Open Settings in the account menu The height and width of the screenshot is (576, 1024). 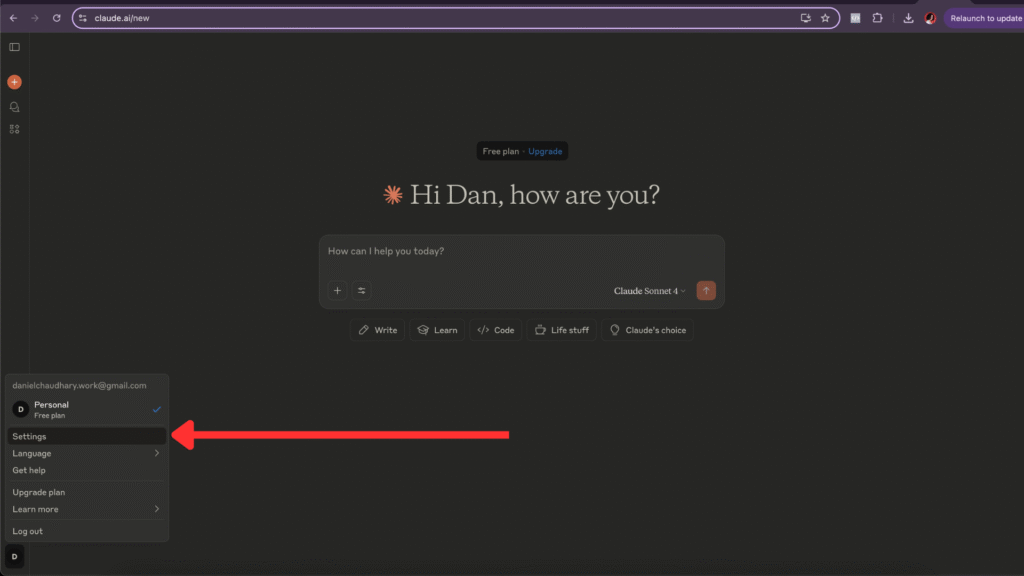[86, 436]
